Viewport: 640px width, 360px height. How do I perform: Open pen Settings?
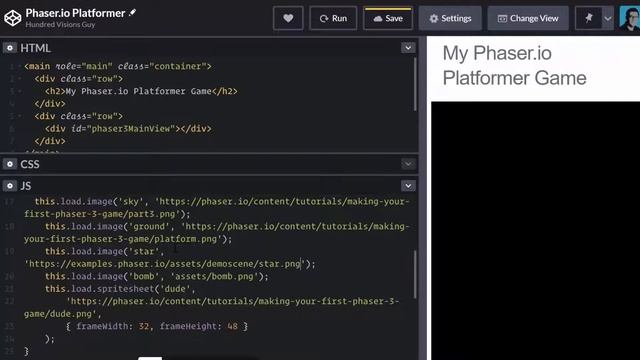(x=450, y=18)
